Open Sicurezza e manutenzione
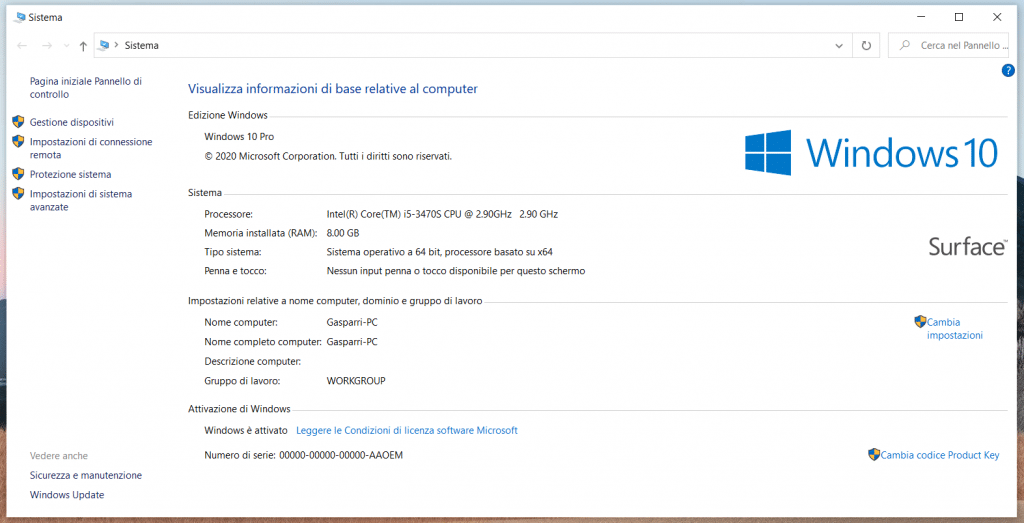Screen dimensions: 1024x523 pos(86,476)
